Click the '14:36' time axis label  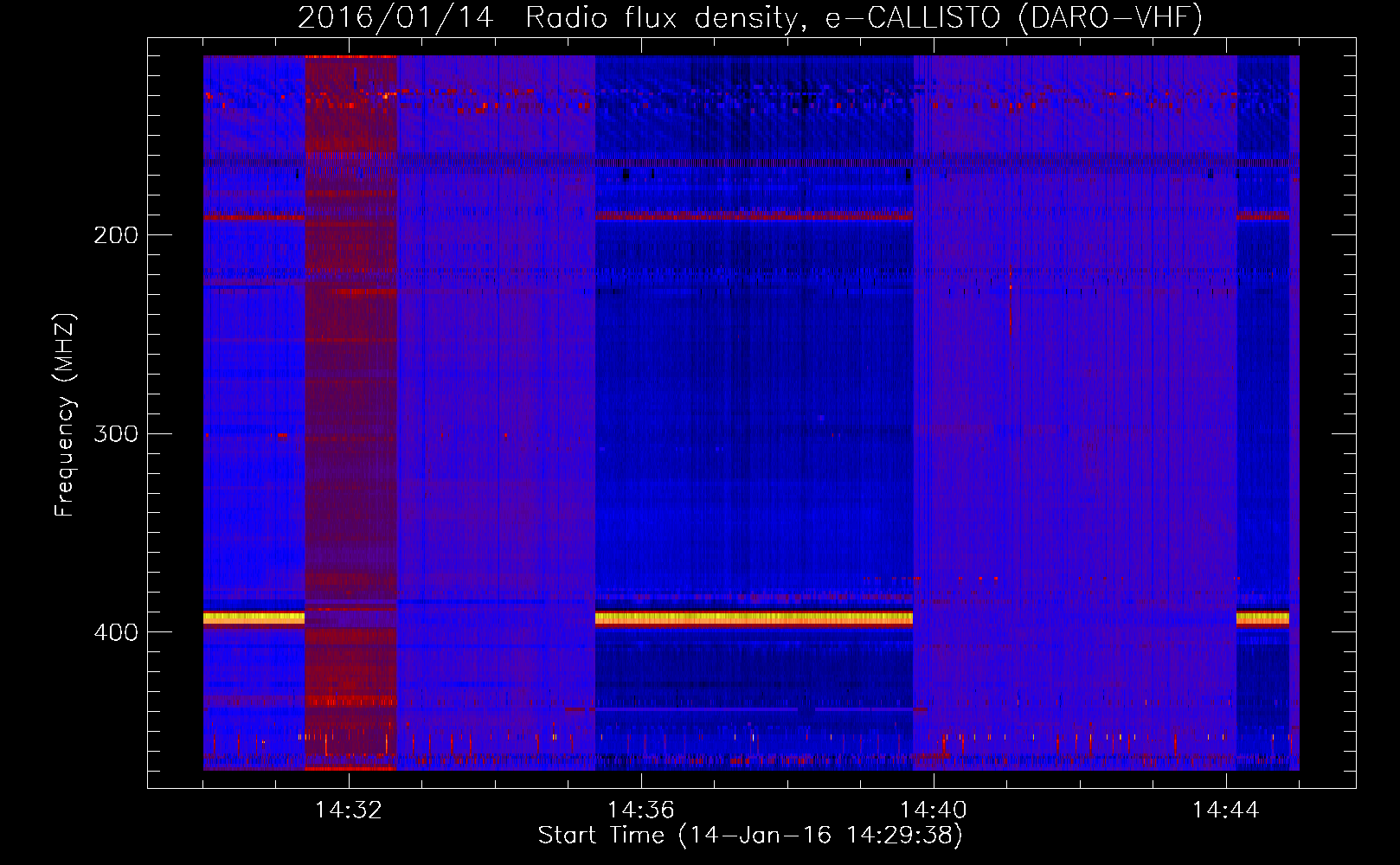pyautogui.click(x=641, y=811)
